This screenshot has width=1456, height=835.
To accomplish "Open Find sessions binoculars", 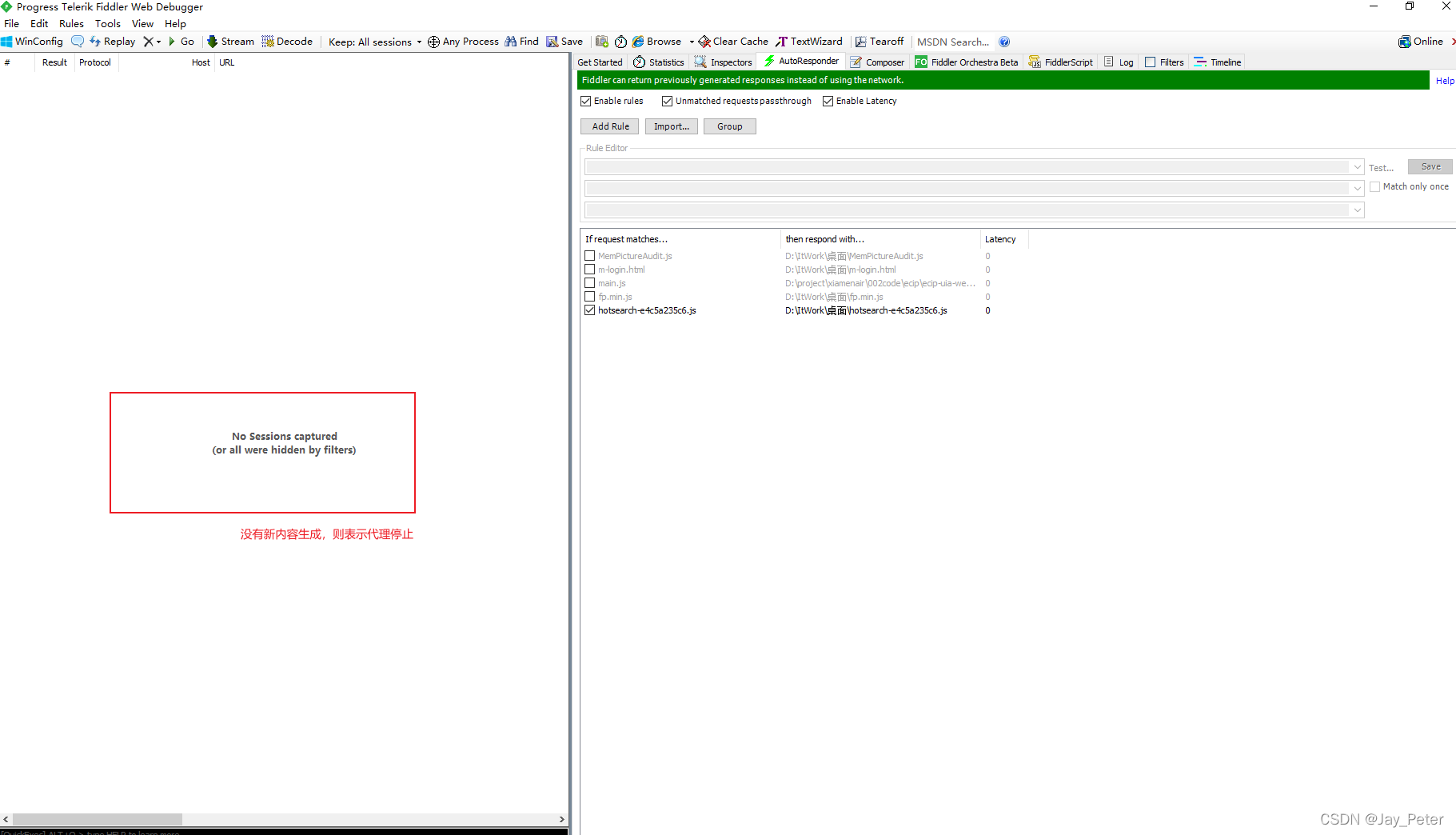I will pyautogui.click(x=521, y=42).
